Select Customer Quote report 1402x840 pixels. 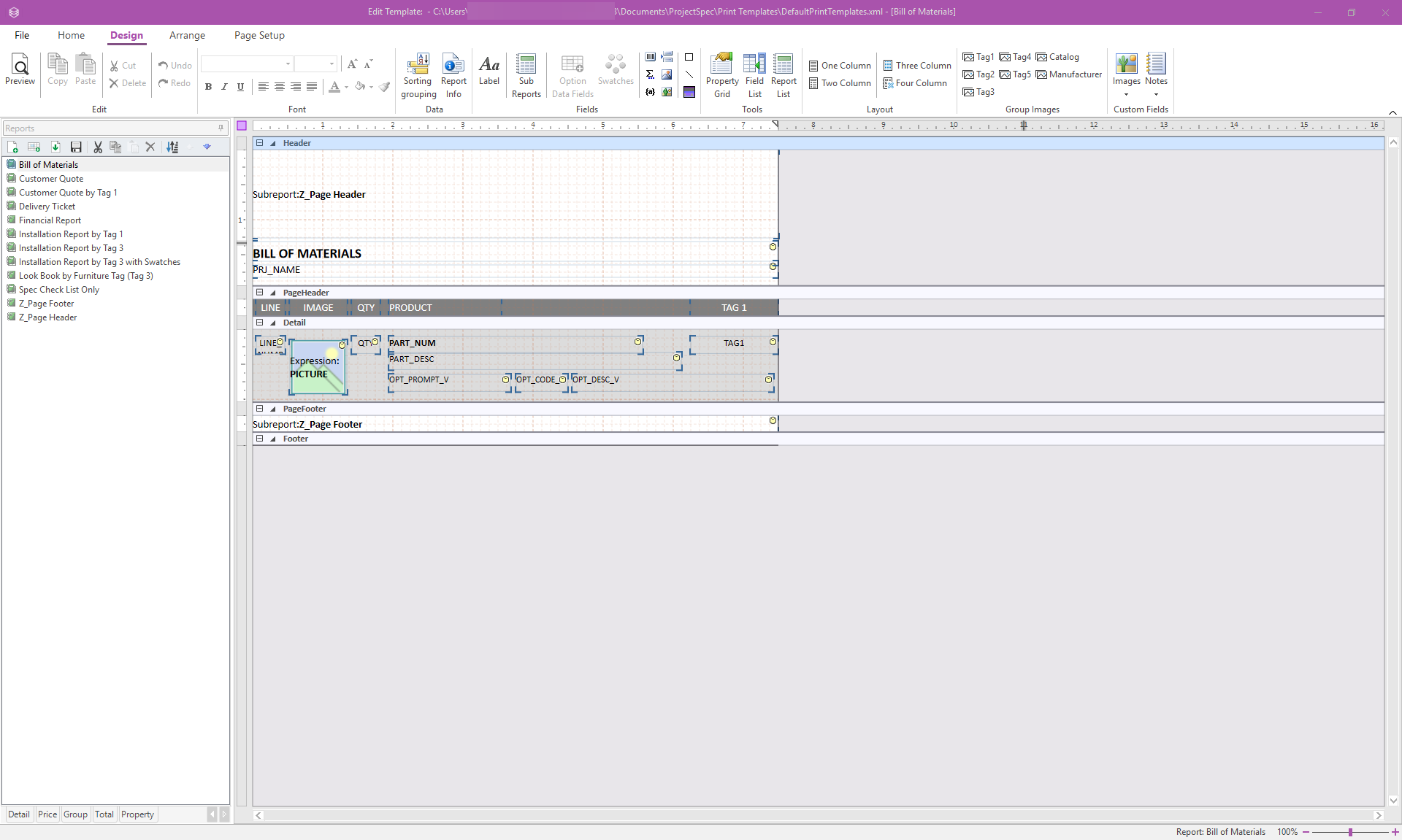click(51, 179)
